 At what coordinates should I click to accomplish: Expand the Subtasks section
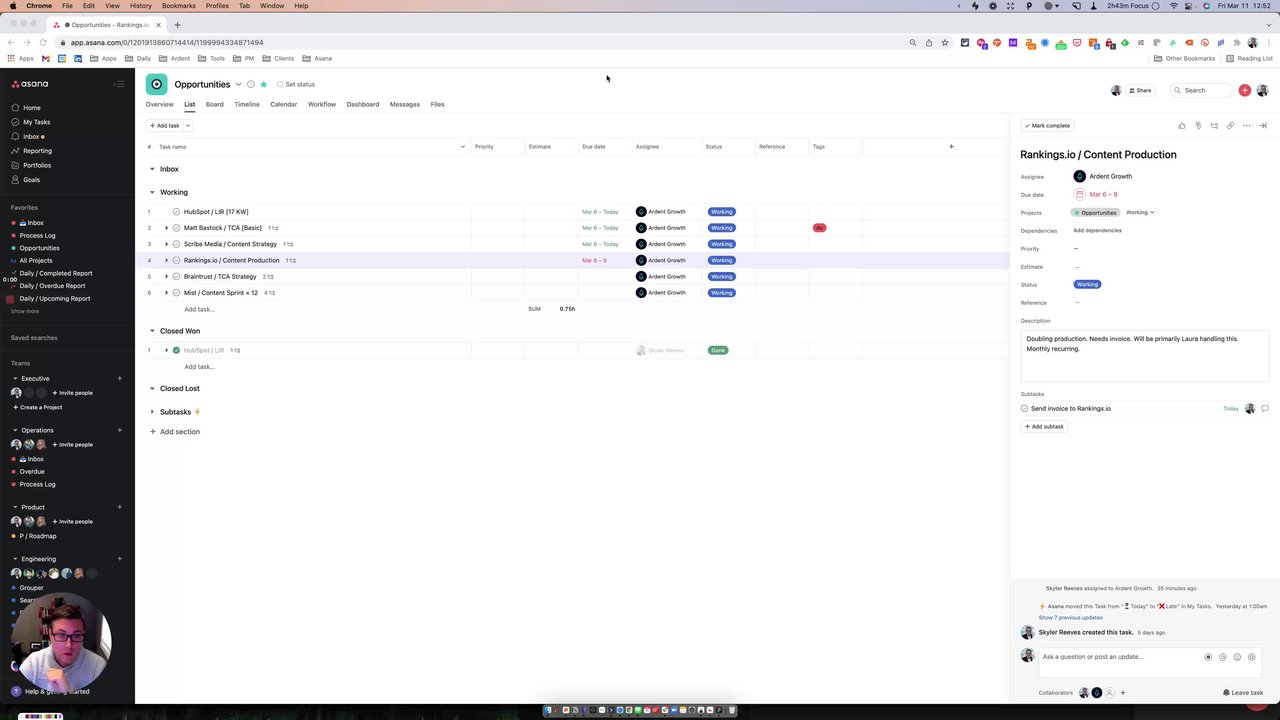point(152,412)
